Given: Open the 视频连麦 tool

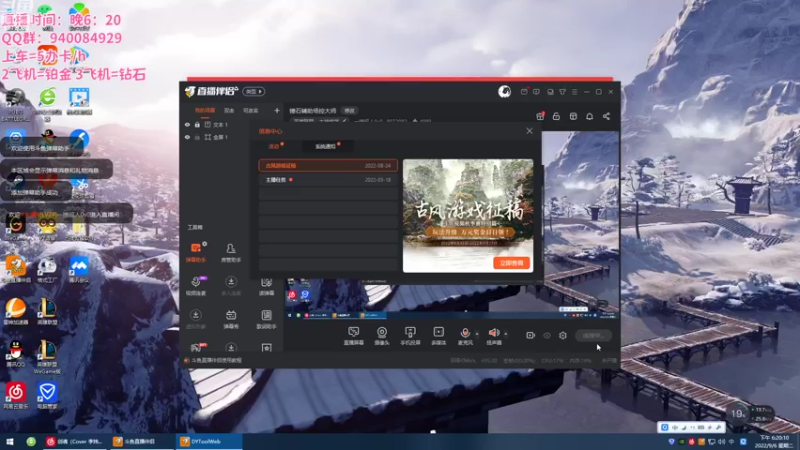Looking at the screenshot, I should [x=196, y=286].
